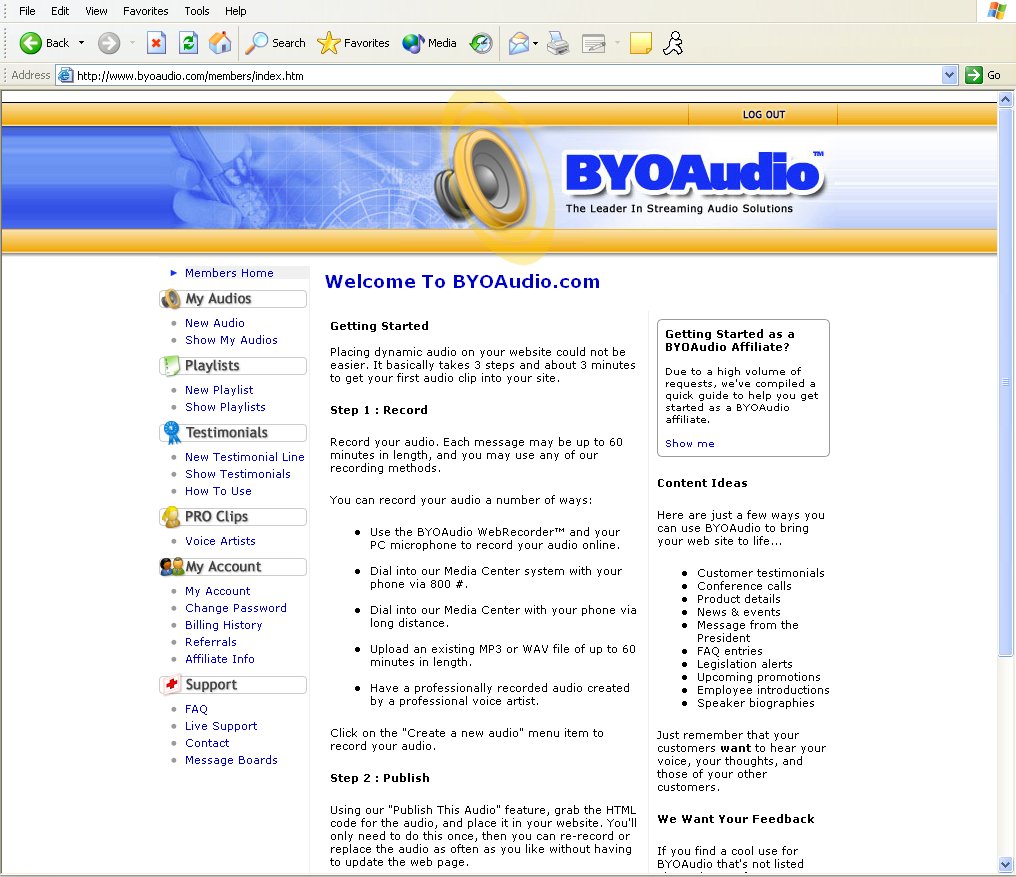The height and width of the screenshot is (877, 1016).
Task: Open the File menu
Action: (27, 11)
